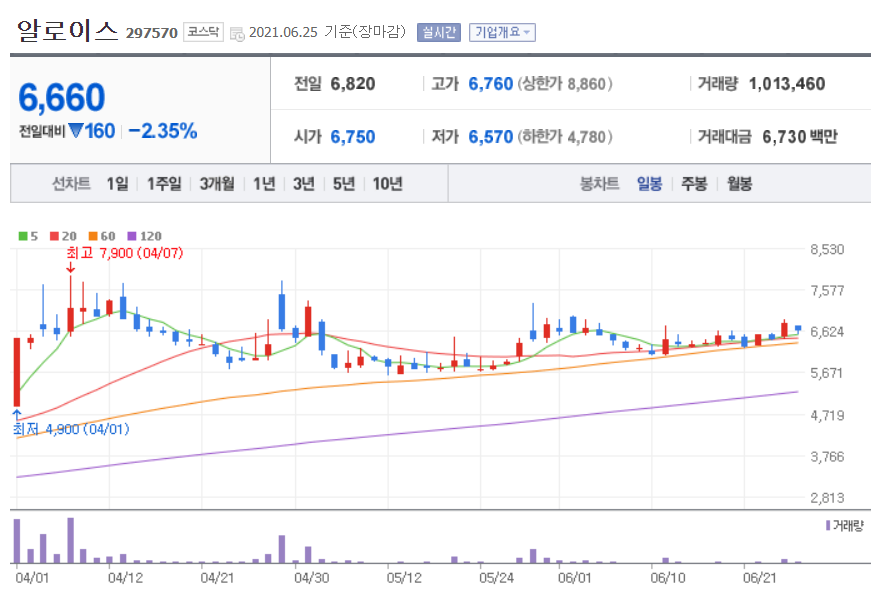Click the tallest volume bar near 04/07

point(71,540)
